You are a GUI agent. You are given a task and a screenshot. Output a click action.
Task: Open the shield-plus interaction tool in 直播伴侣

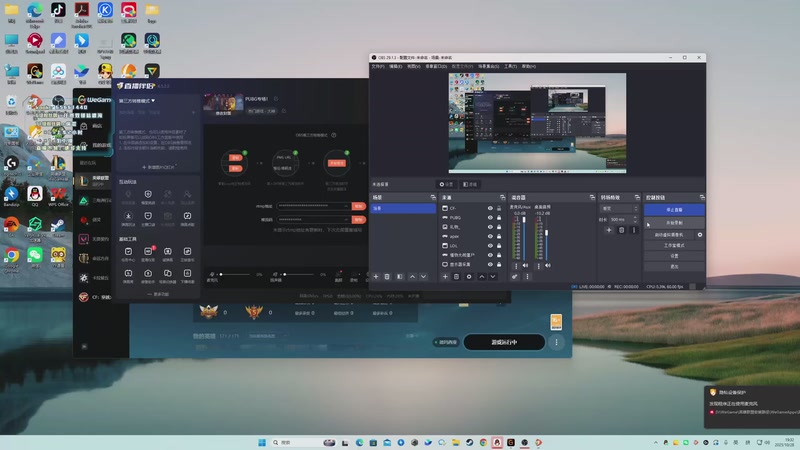[x=148, y=194]
